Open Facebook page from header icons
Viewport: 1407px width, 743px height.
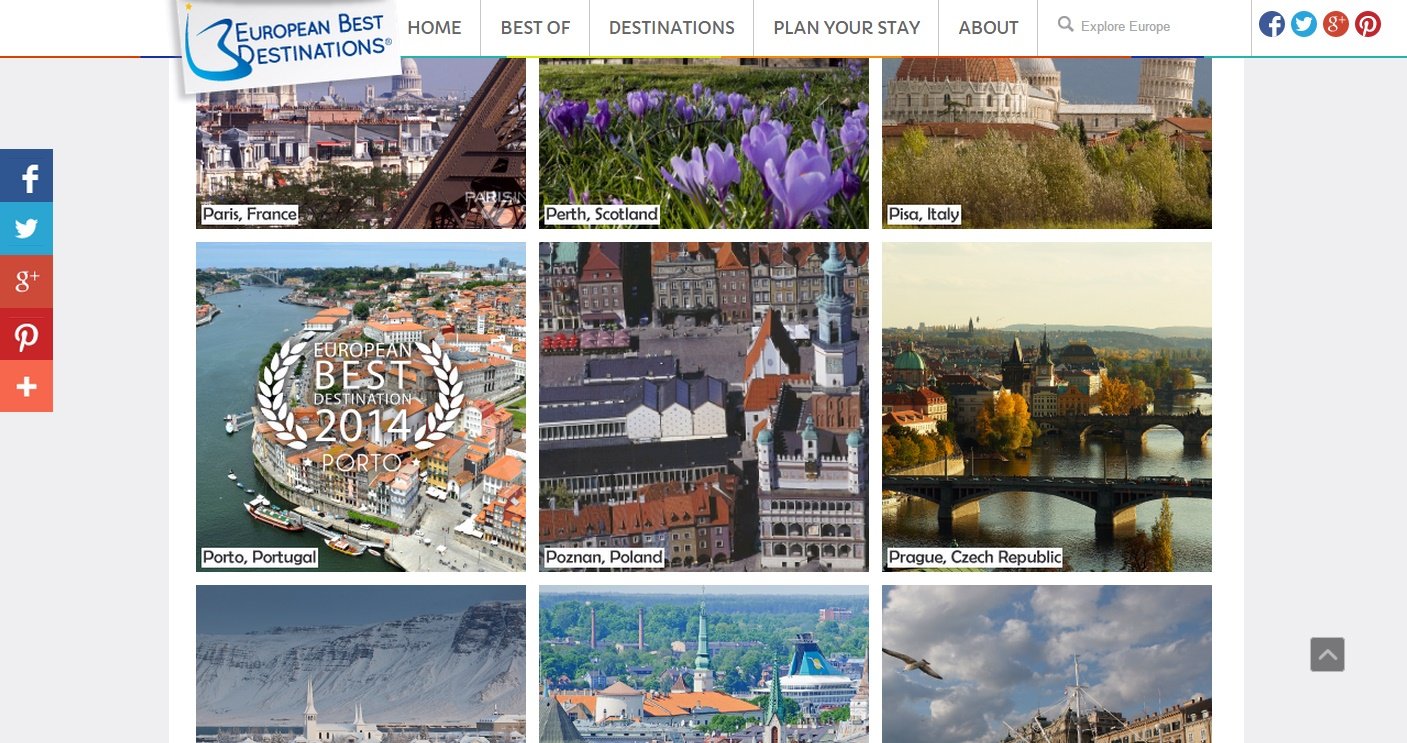click(x=1272, y=25)
